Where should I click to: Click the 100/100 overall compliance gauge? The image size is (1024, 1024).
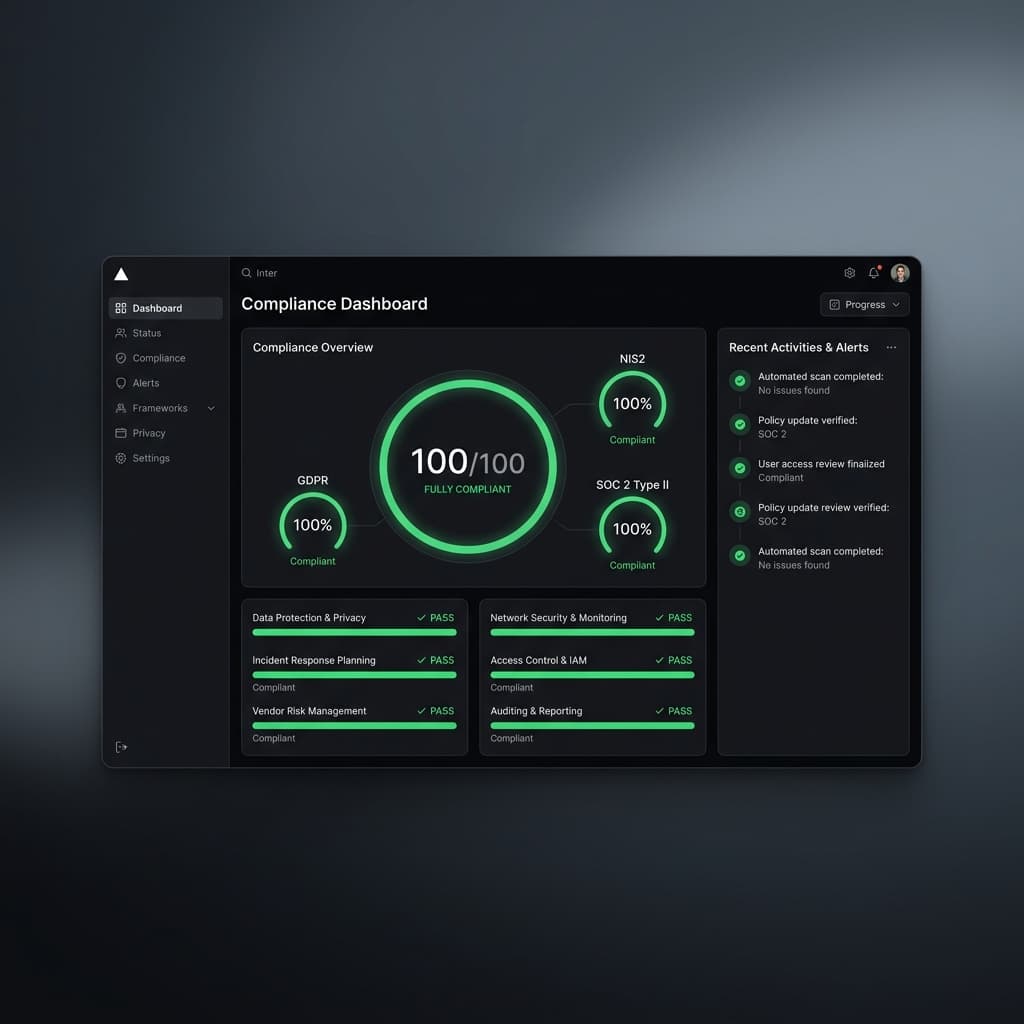pos(468,466)
